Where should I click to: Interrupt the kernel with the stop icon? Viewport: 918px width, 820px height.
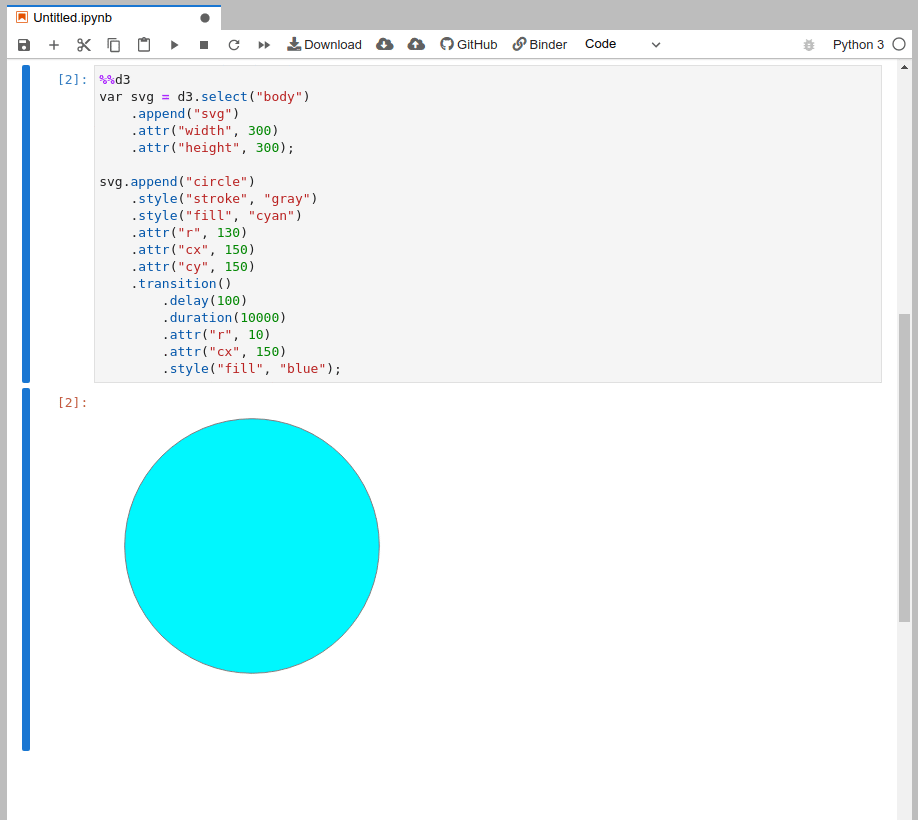[x=204, y=45]
